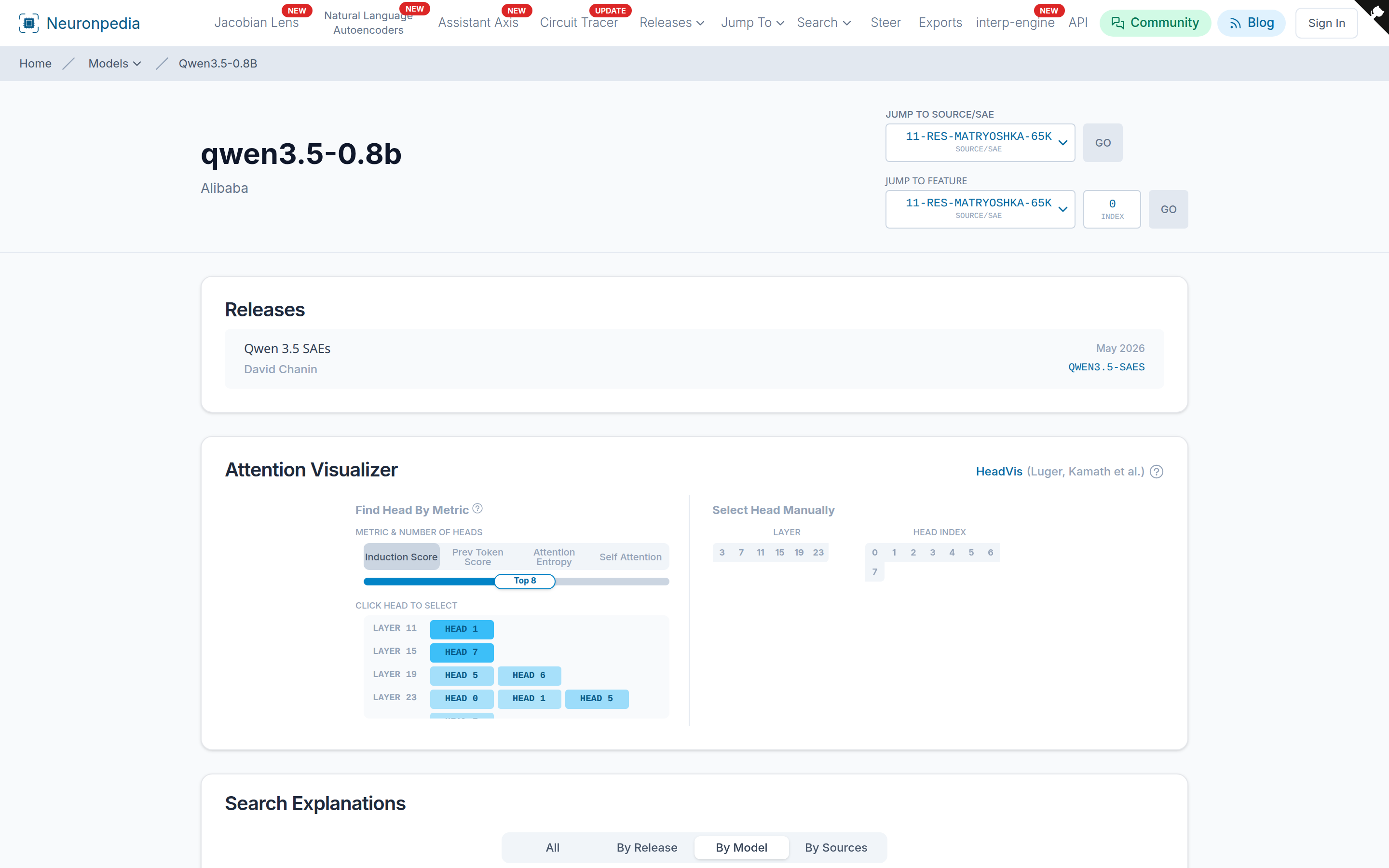Screen dimensions: 1389x868
Task: Expand the Search nav dropdown
Action: click(824, 23)
